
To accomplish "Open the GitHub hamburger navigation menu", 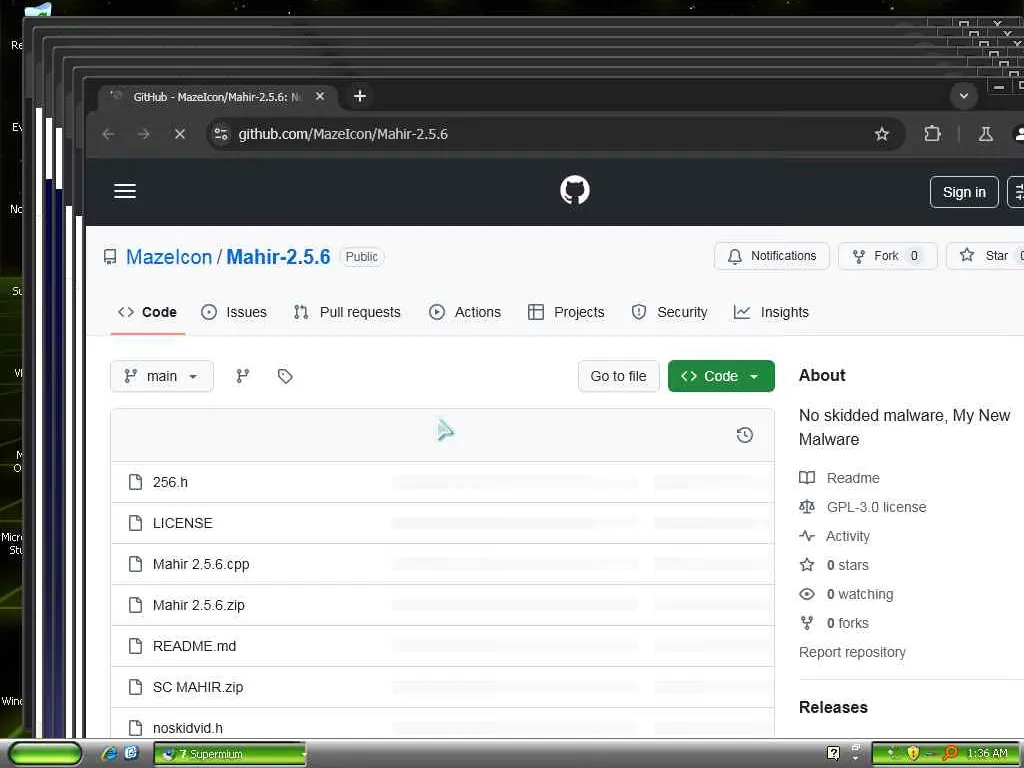I will click(x=125, y=191).
